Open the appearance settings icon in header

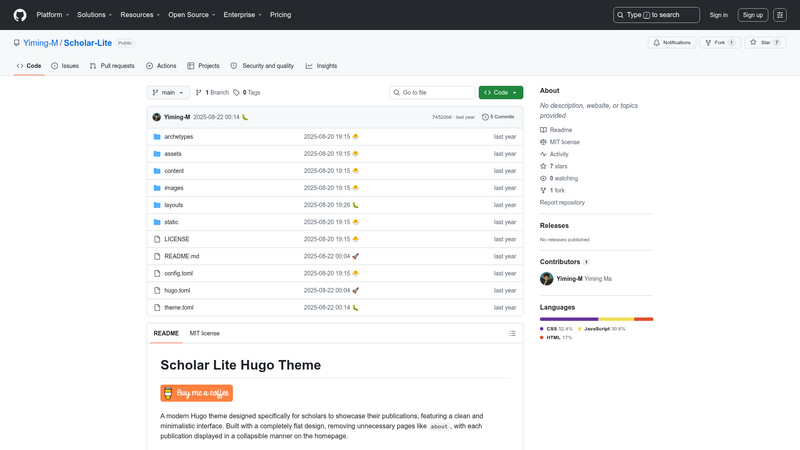(780, 15)
